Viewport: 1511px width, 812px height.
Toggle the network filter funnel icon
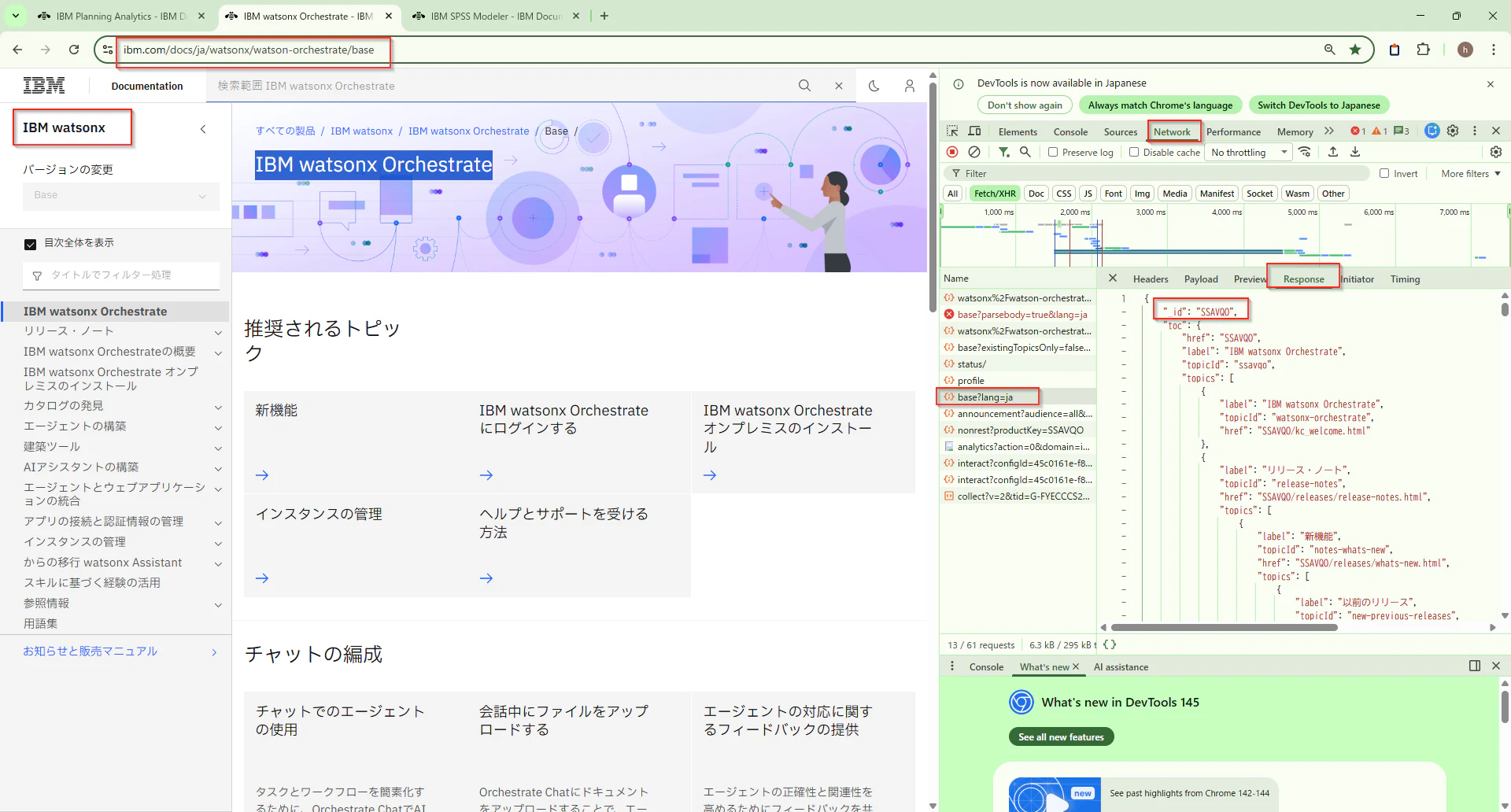[1004, 152]
